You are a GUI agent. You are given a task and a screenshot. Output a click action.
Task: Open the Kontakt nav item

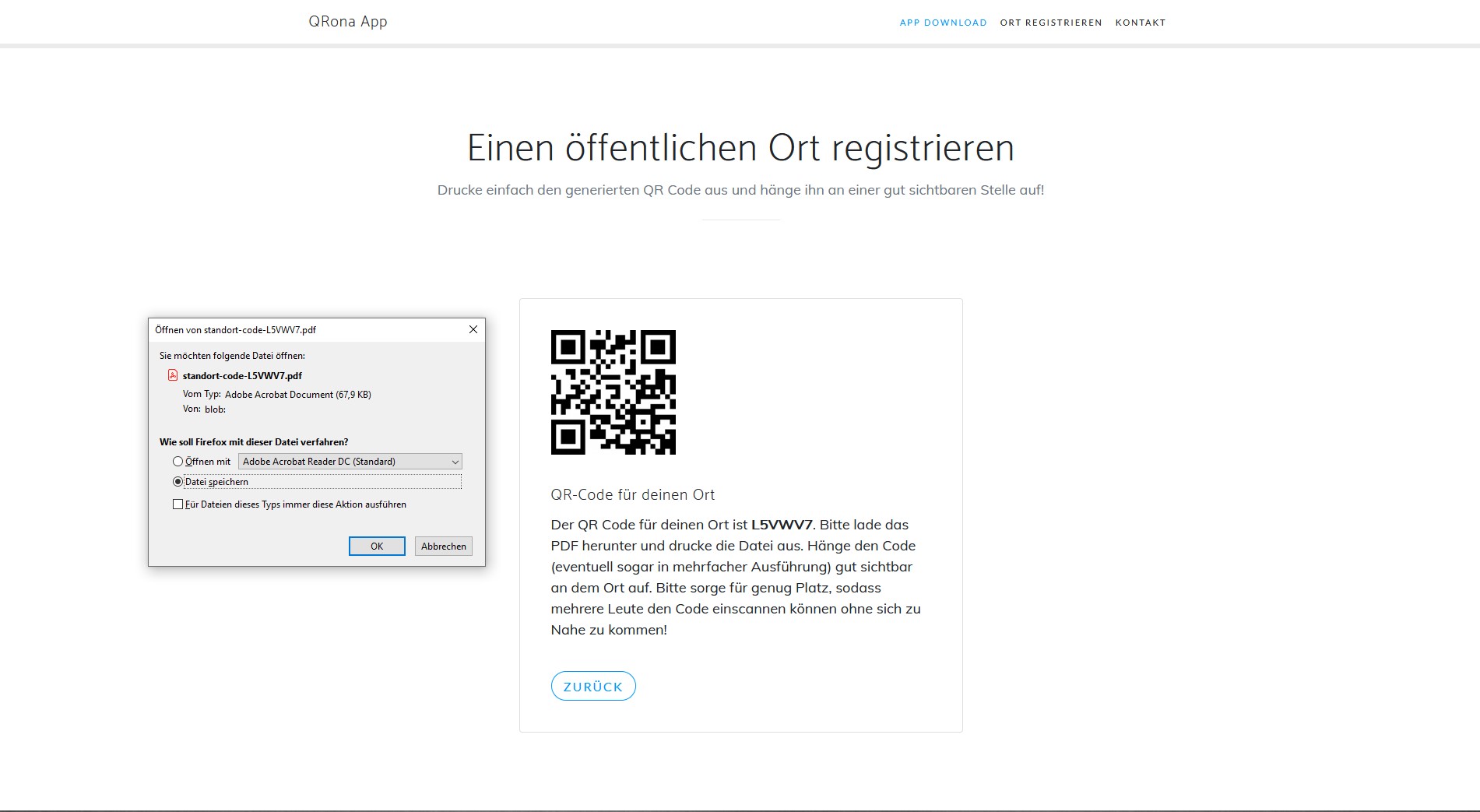click(1141, 23)
